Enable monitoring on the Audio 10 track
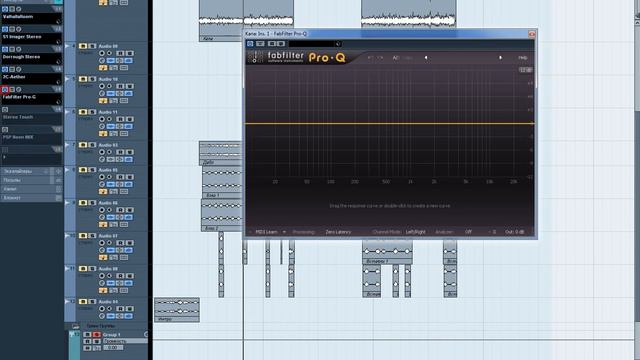The height and width of the screenshot is (360, 640). coord(109,87)
